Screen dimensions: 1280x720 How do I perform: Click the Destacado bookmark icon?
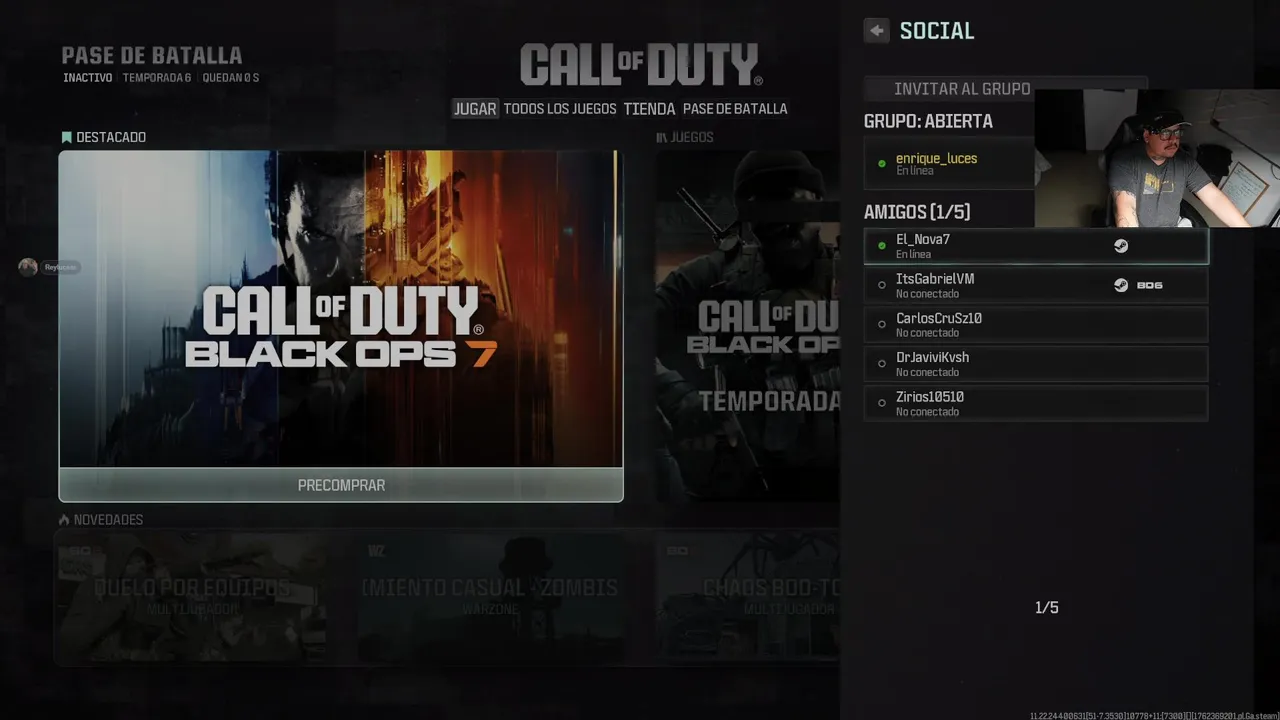(x=67, y=137)
